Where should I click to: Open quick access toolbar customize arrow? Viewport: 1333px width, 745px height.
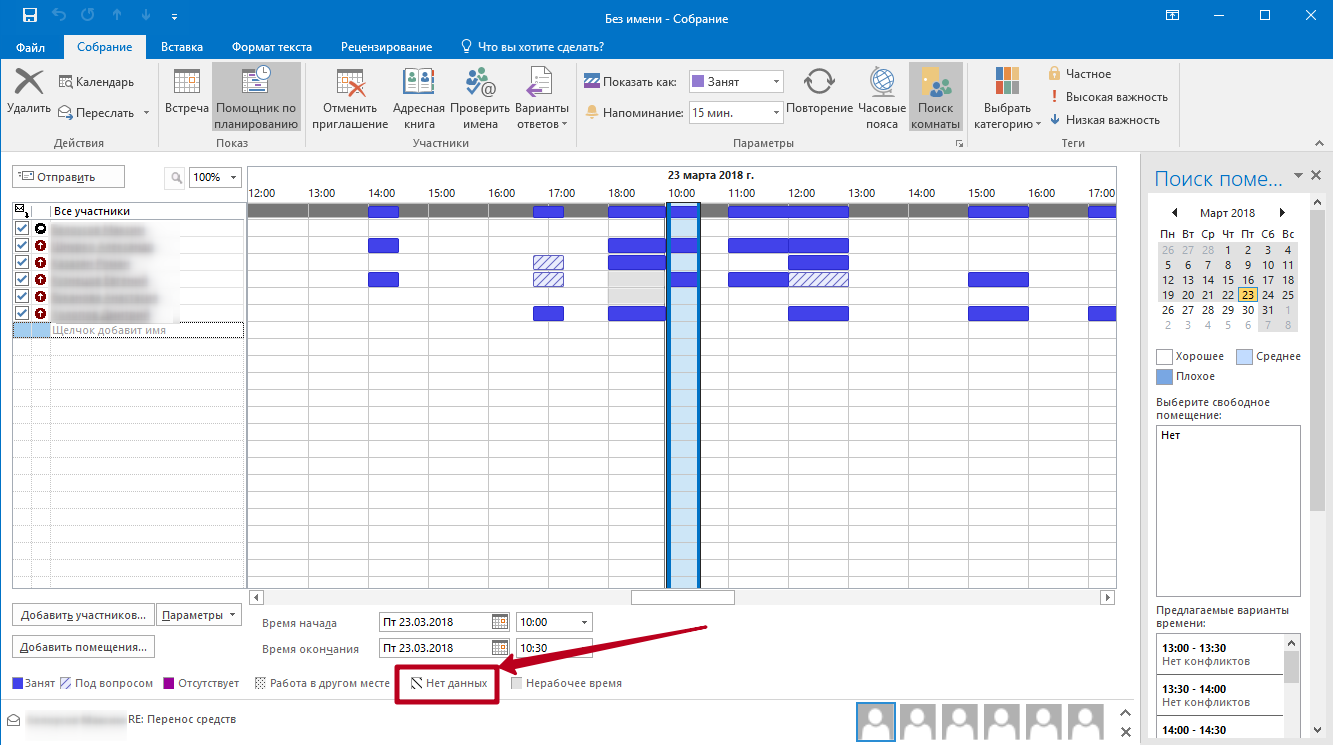click(x=175, y=17)
